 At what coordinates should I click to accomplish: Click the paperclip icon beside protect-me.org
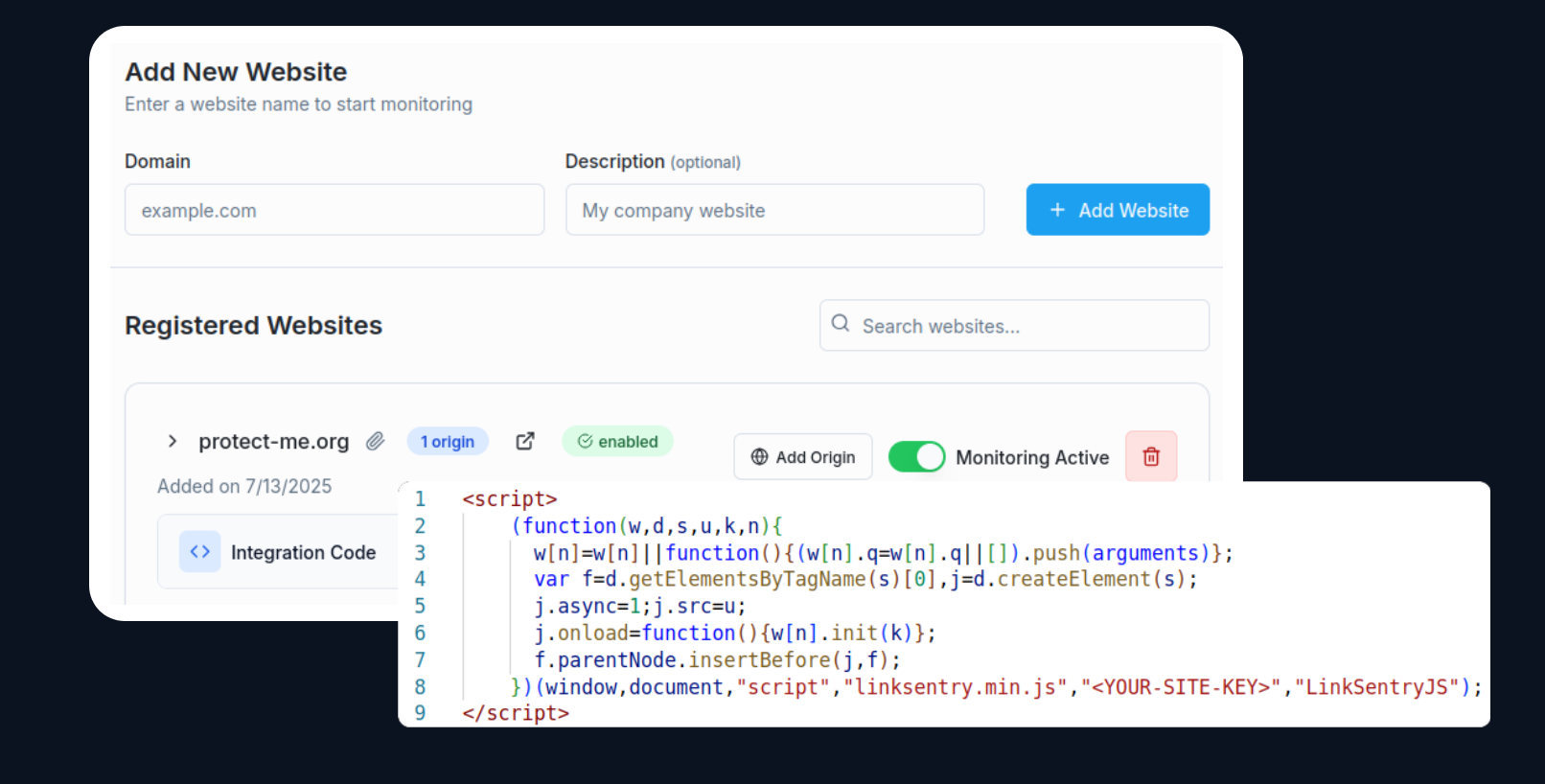[376, 441]
